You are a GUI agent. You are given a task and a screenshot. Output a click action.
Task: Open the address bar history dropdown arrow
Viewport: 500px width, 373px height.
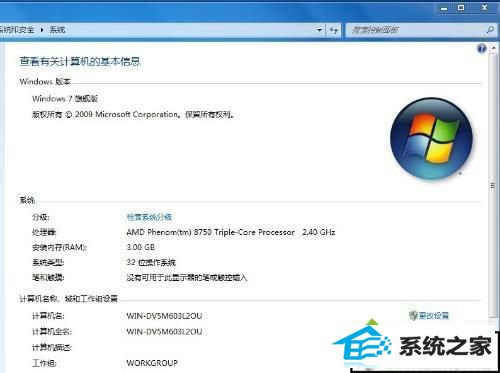(319, 30)
